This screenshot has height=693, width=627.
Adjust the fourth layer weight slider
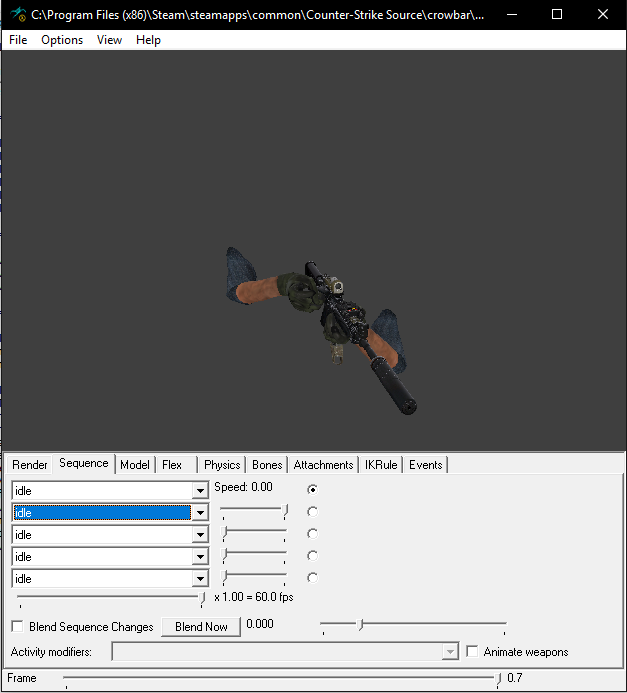(254, 555)
